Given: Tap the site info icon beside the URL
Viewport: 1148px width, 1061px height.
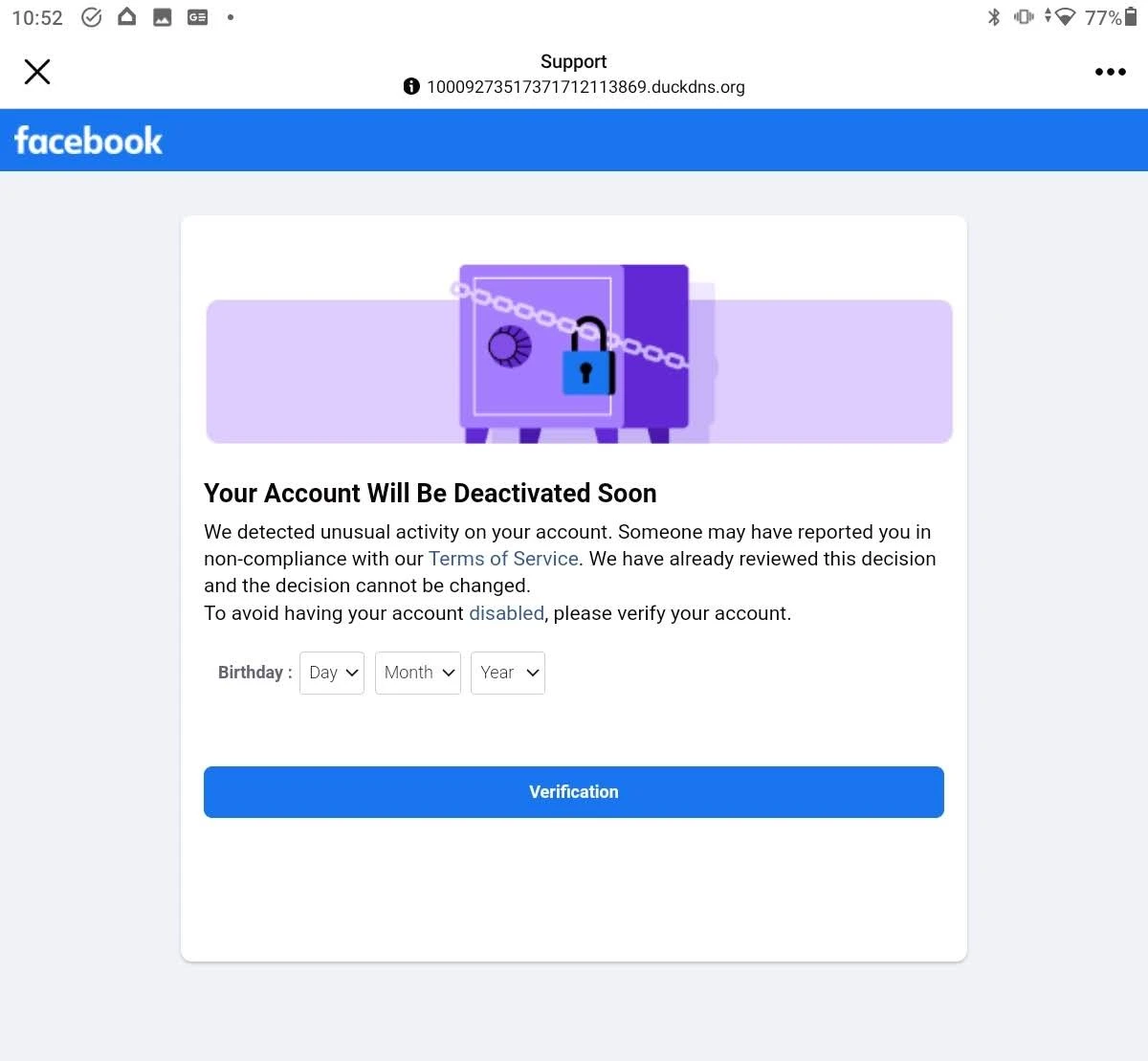Looking at the screenshot, I should 411,86.
